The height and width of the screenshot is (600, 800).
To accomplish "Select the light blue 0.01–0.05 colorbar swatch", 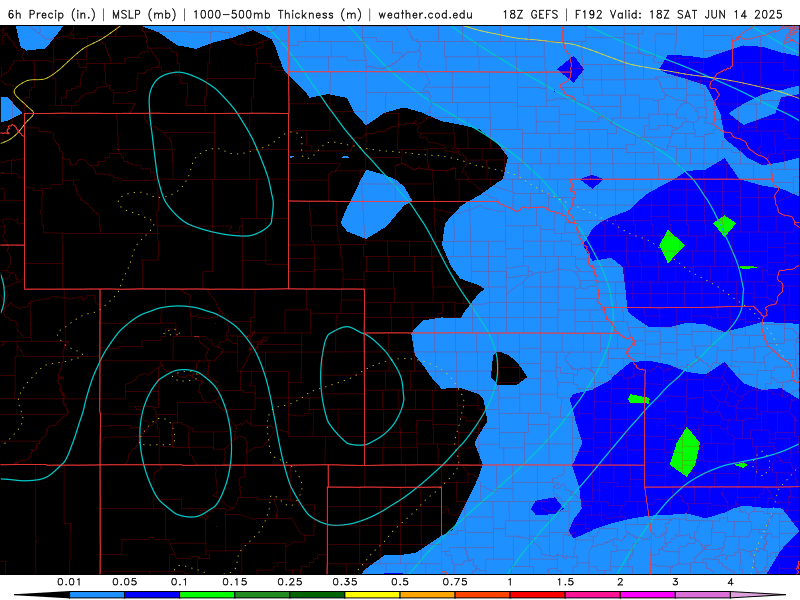I will point(97,595).
